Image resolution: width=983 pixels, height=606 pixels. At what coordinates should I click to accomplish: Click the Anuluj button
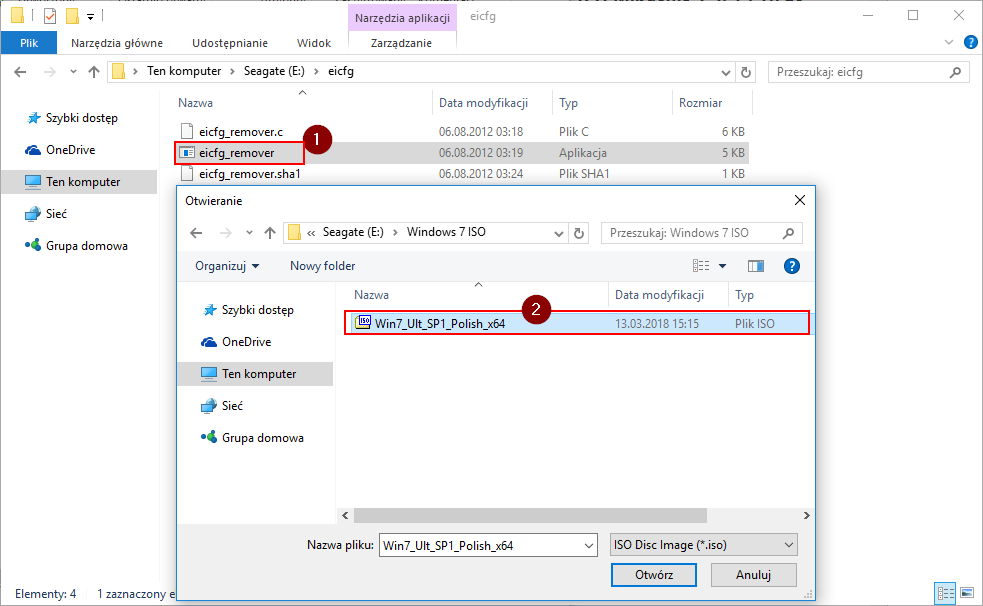754,575
